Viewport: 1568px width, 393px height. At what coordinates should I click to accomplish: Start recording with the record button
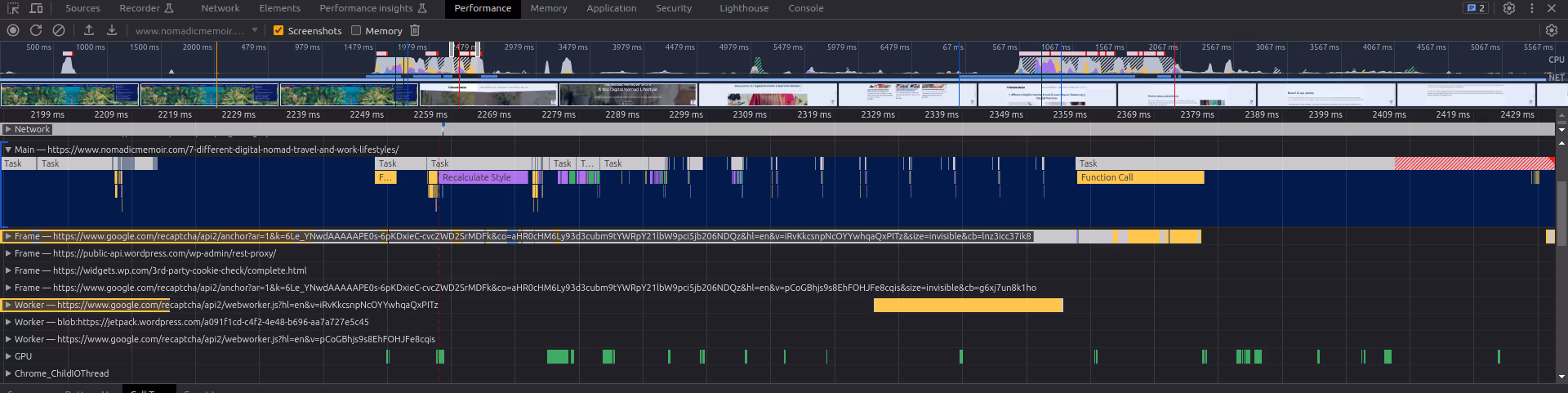[13, 30]
